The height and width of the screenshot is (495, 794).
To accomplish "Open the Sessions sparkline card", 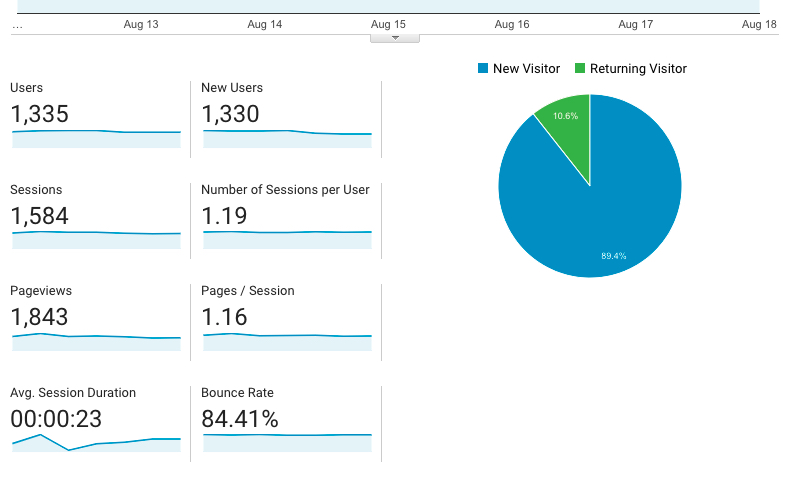I will pos(95,221).
